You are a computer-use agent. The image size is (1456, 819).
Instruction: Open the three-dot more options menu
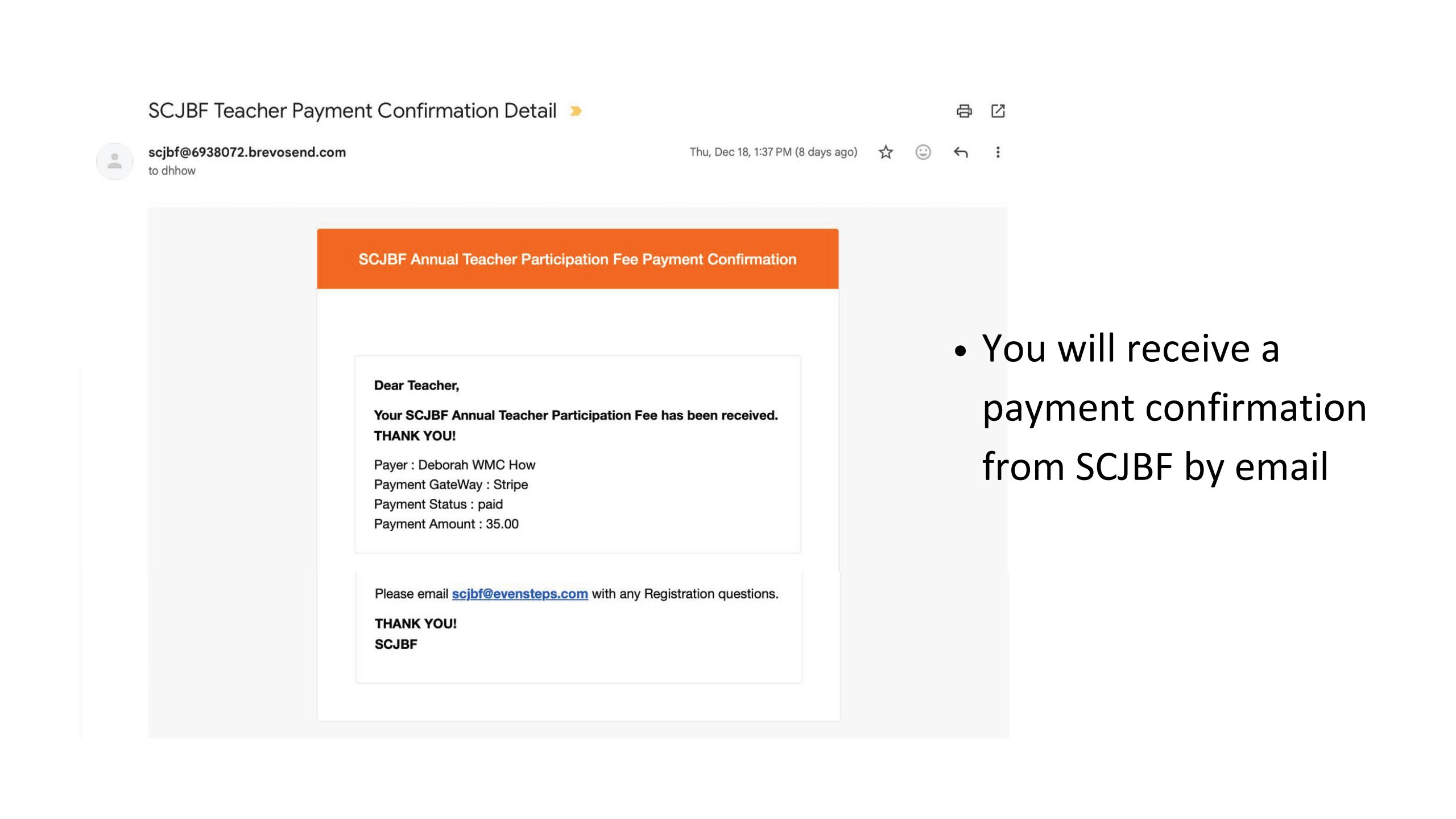point(998,152)
